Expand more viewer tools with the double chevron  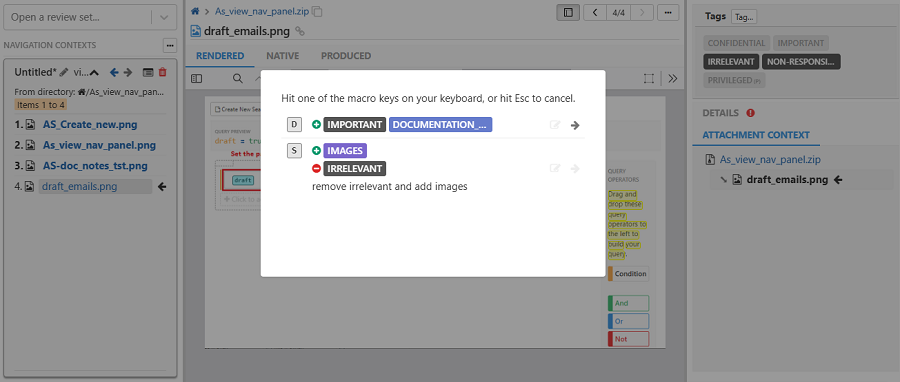click(673, 79)
